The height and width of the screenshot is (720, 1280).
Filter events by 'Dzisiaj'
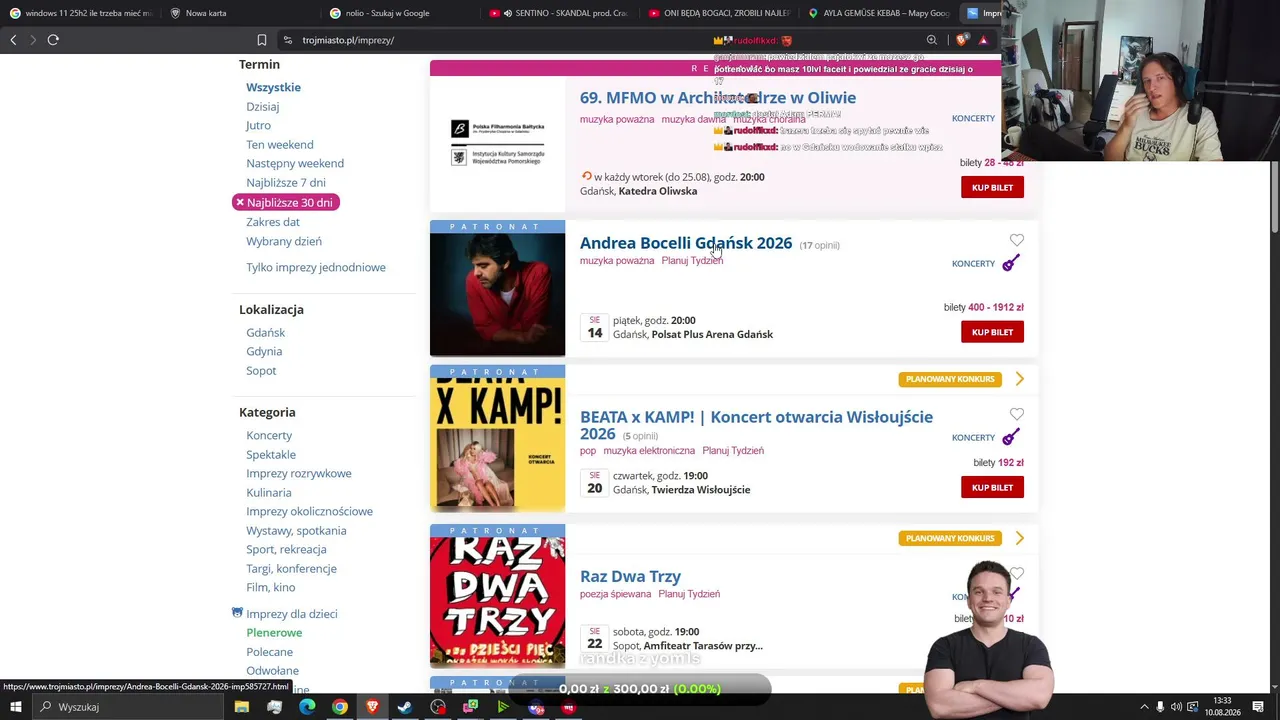pos(263,107)
